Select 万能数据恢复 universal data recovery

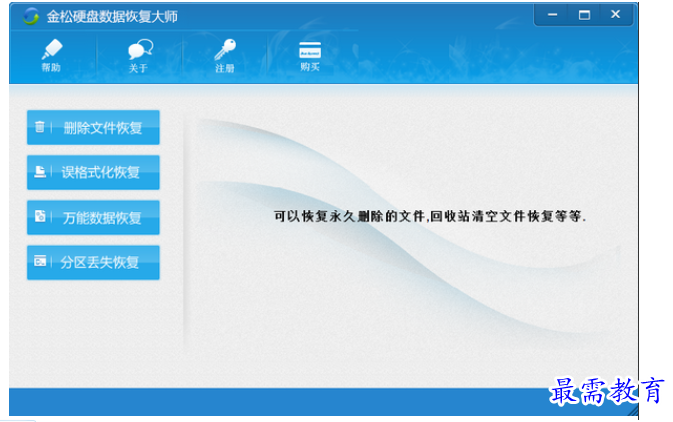pyautogui.click(x=93, y=217)
